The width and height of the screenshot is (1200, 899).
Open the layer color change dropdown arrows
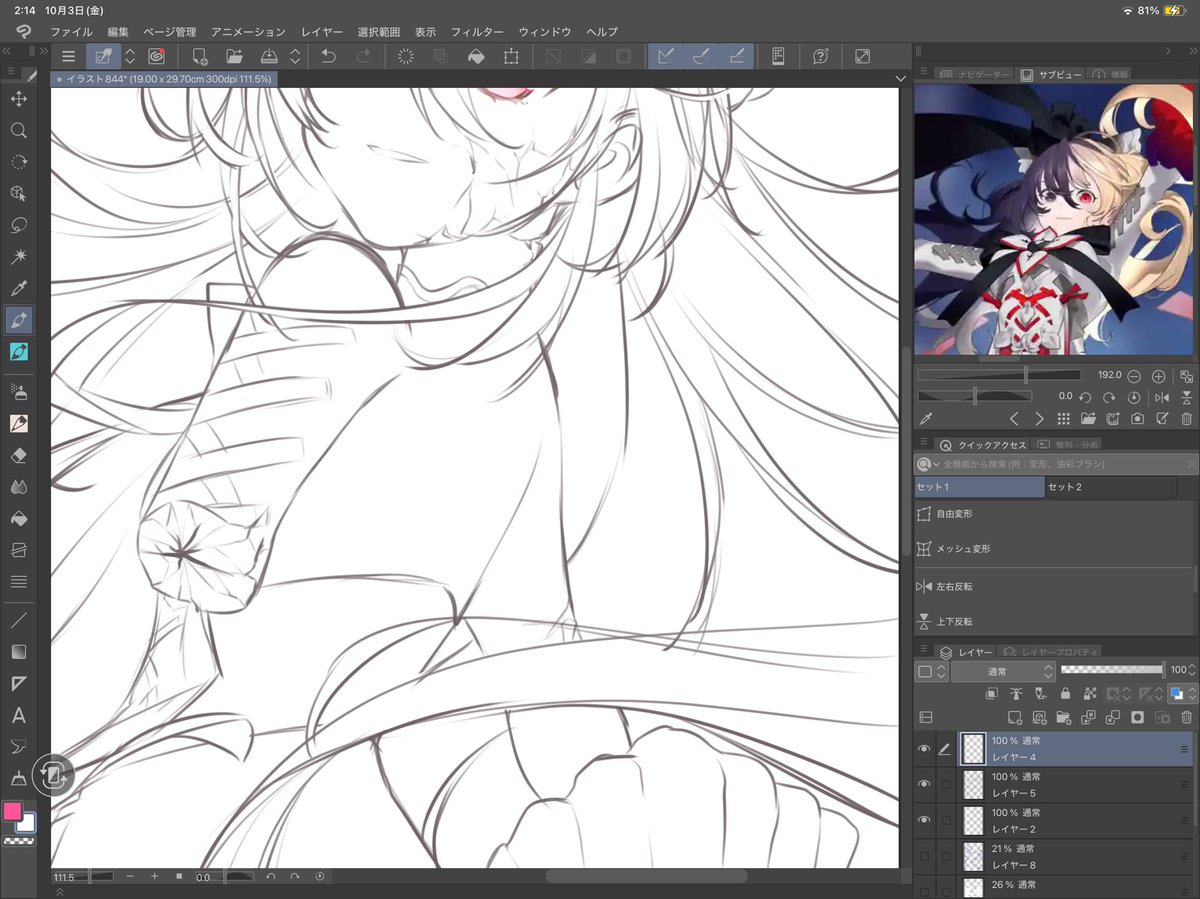(x=1191, y=693)
